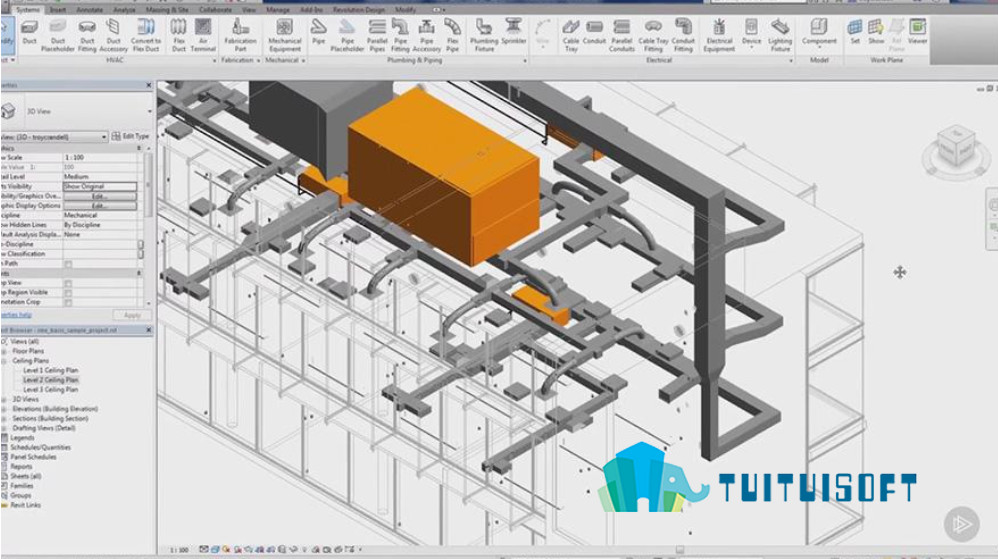Expand the Mechanical panel arrow
Screen dimensions: 998x559
[303, 60]
